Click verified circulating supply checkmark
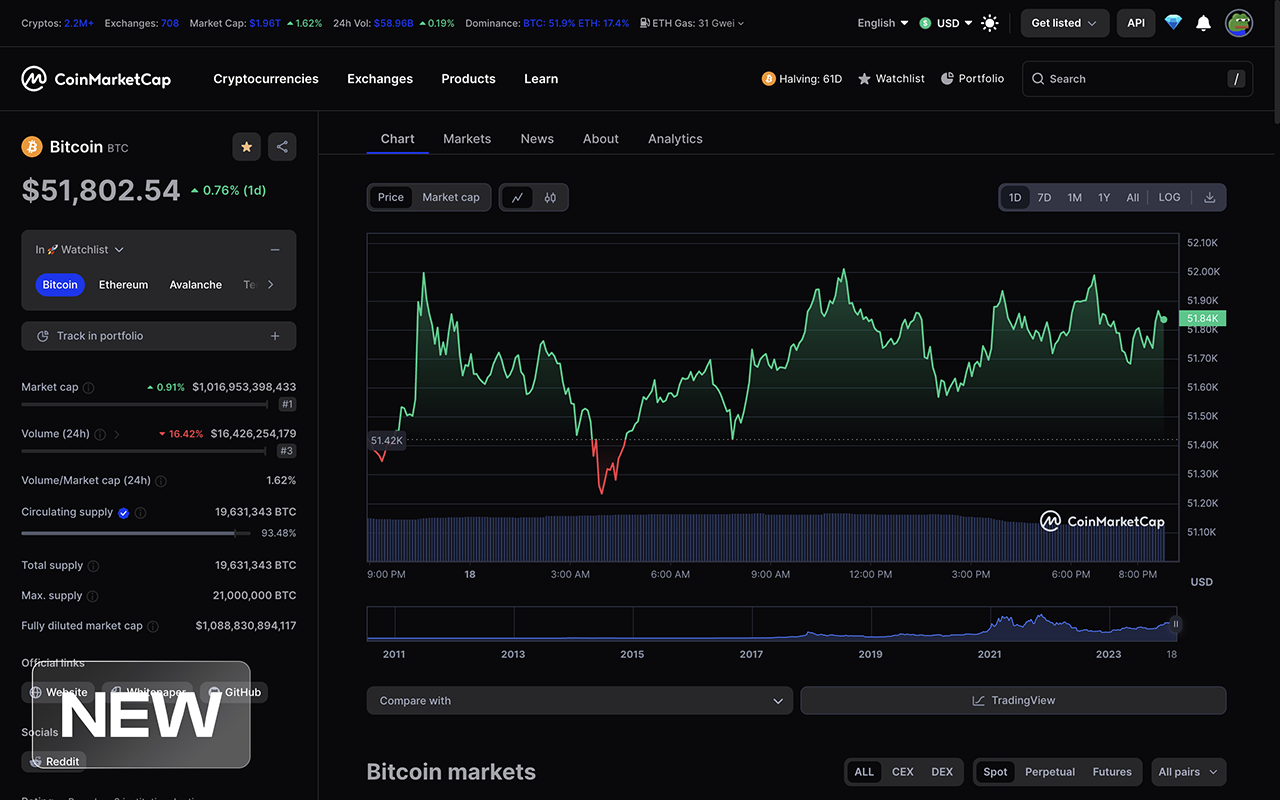1280x800 pixels. tap(124, 513)
